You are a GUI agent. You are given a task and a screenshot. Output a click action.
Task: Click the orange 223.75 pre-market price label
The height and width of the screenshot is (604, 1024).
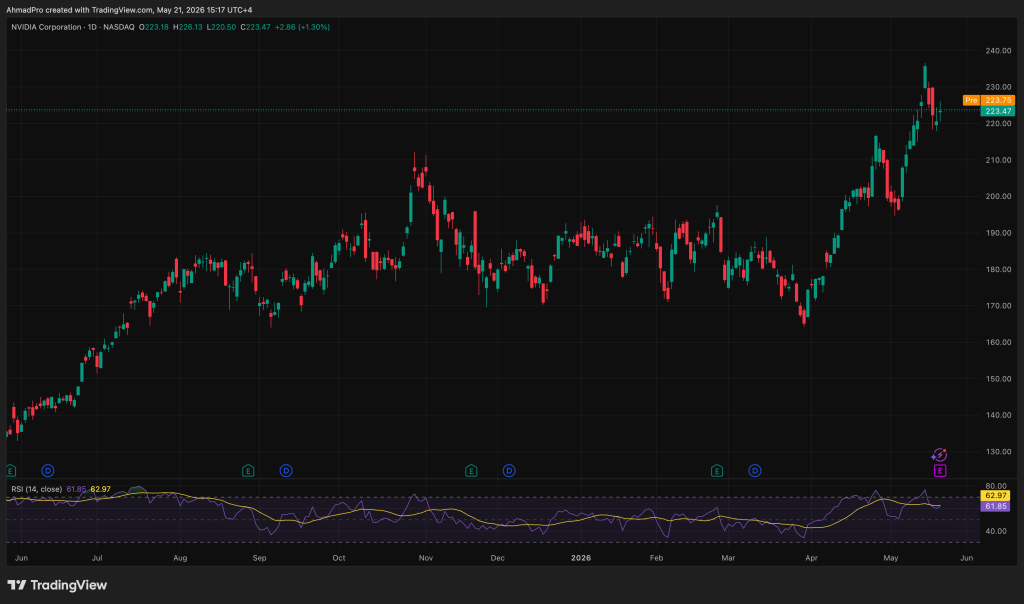[998, 101]
